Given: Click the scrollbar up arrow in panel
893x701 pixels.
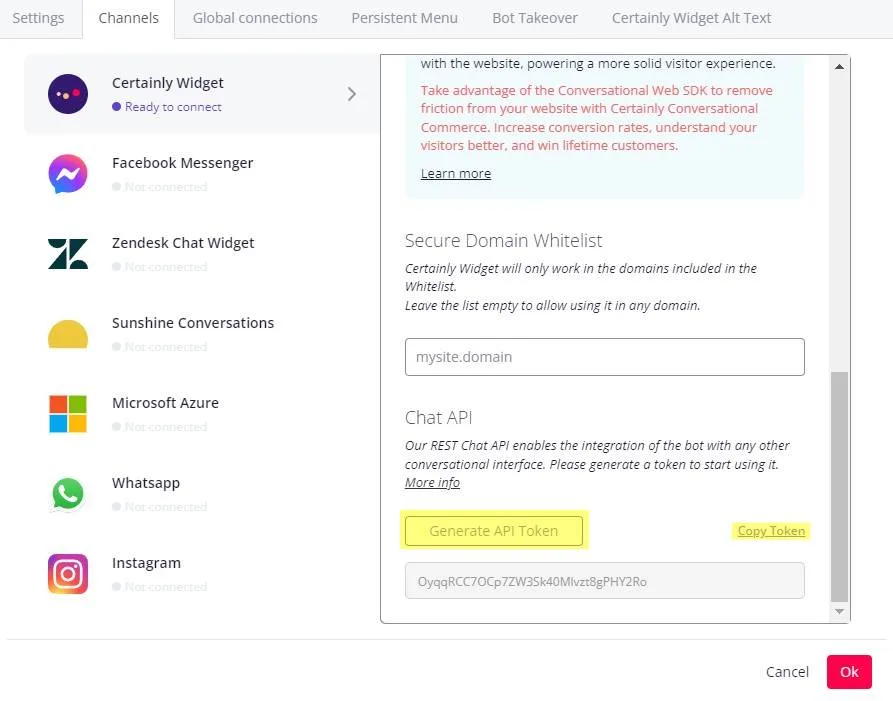Looking at the screenshot, I should pyautogui.click(x=839, y=67).
